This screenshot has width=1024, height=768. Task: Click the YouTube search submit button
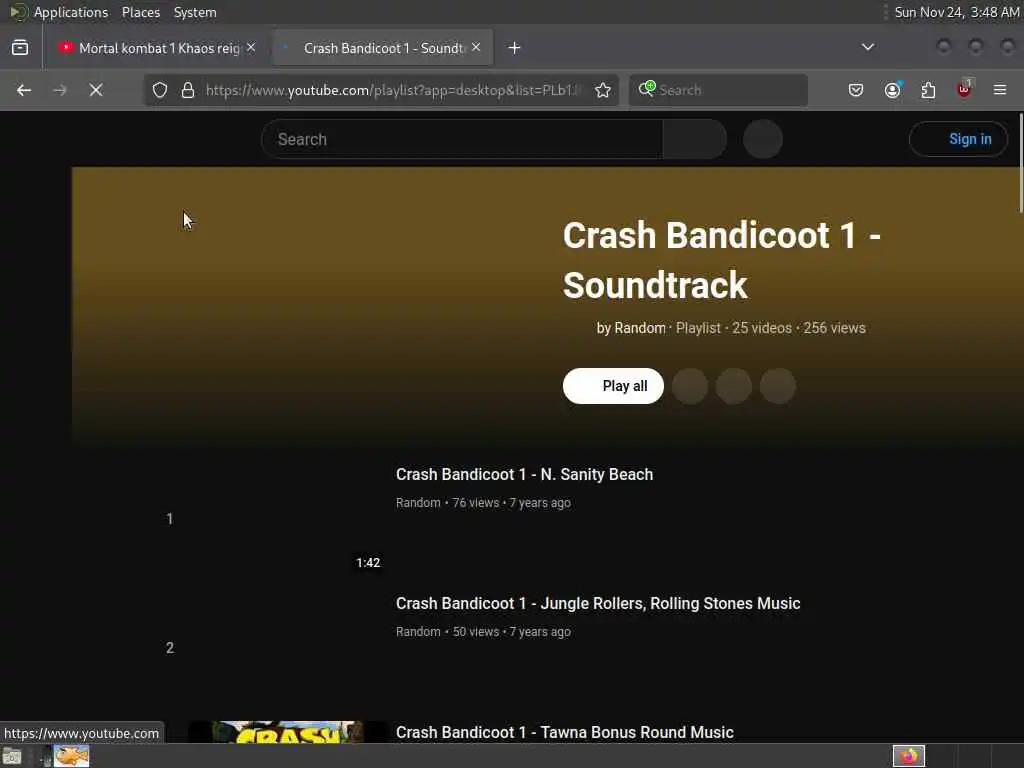click(694, 139)
